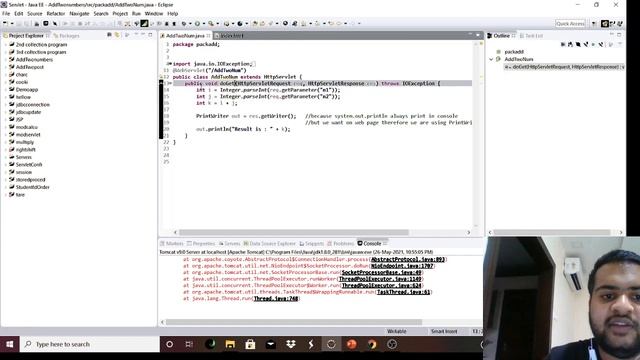Screen dimensions: 640x360
Task: Click the Run external tools icon
Action: (211, 23)
